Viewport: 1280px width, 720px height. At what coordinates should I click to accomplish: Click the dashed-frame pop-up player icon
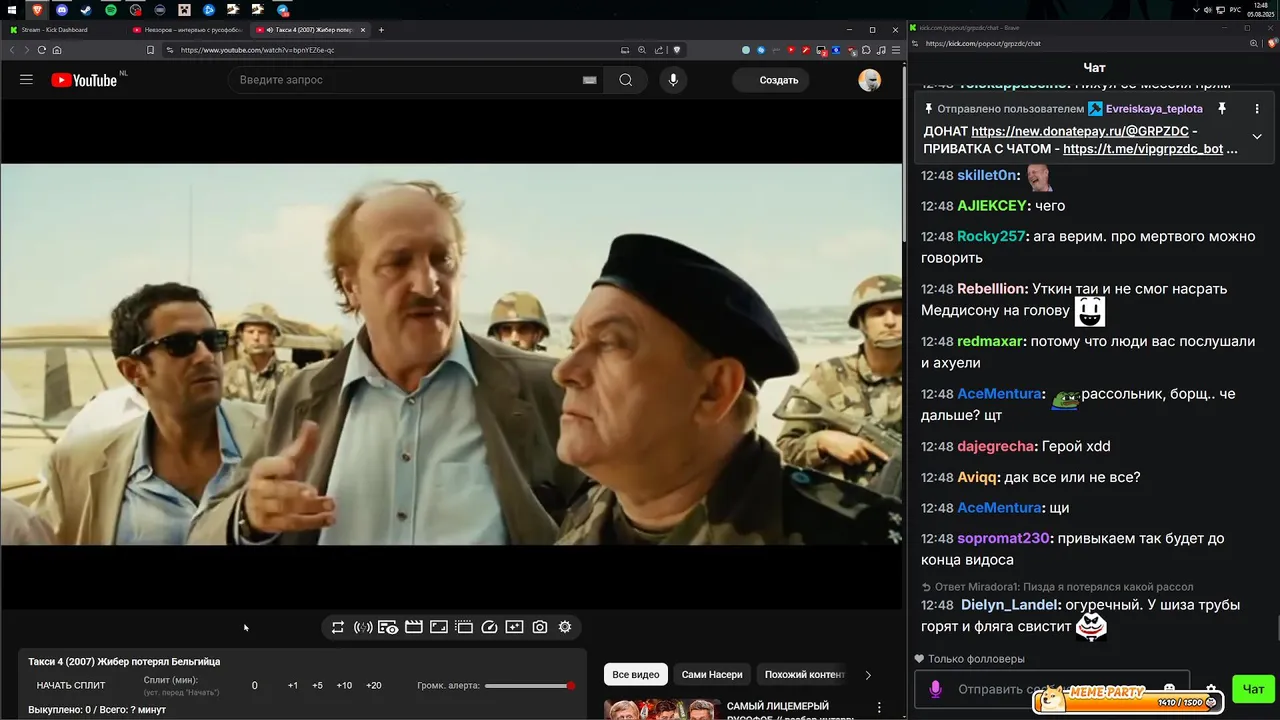tap(464, 627)
